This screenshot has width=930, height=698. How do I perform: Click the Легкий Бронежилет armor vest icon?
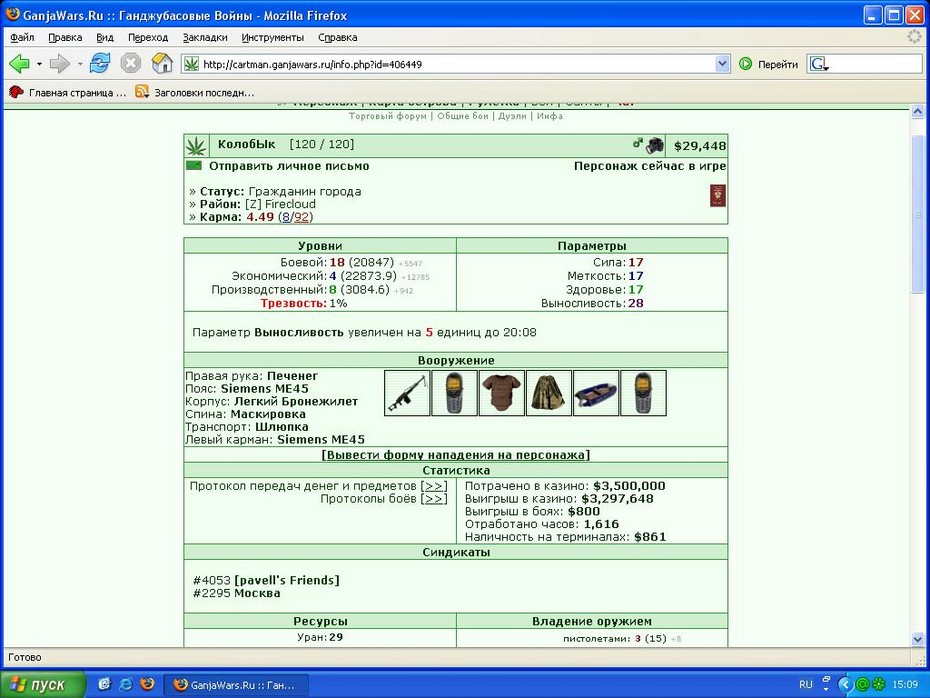point(502,393)
